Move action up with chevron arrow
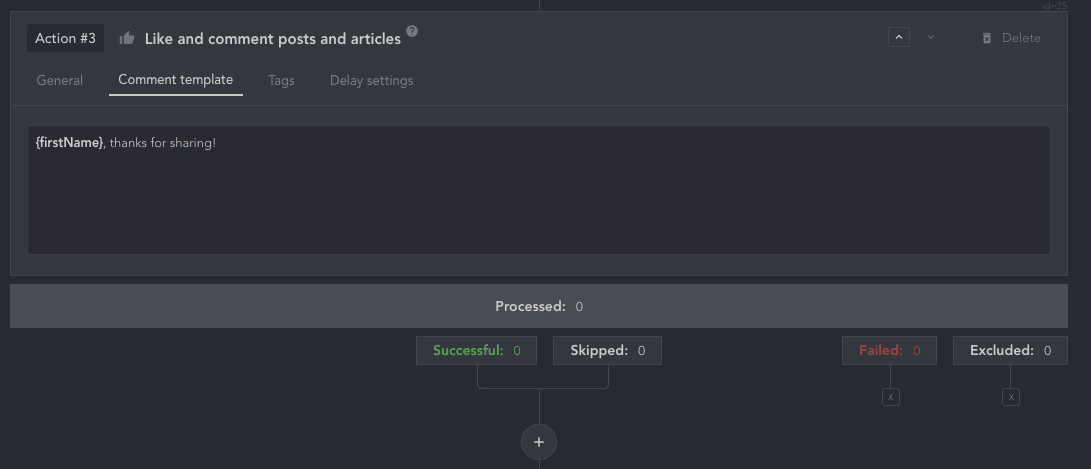1091x469 pixels. [x=898, y=37]
